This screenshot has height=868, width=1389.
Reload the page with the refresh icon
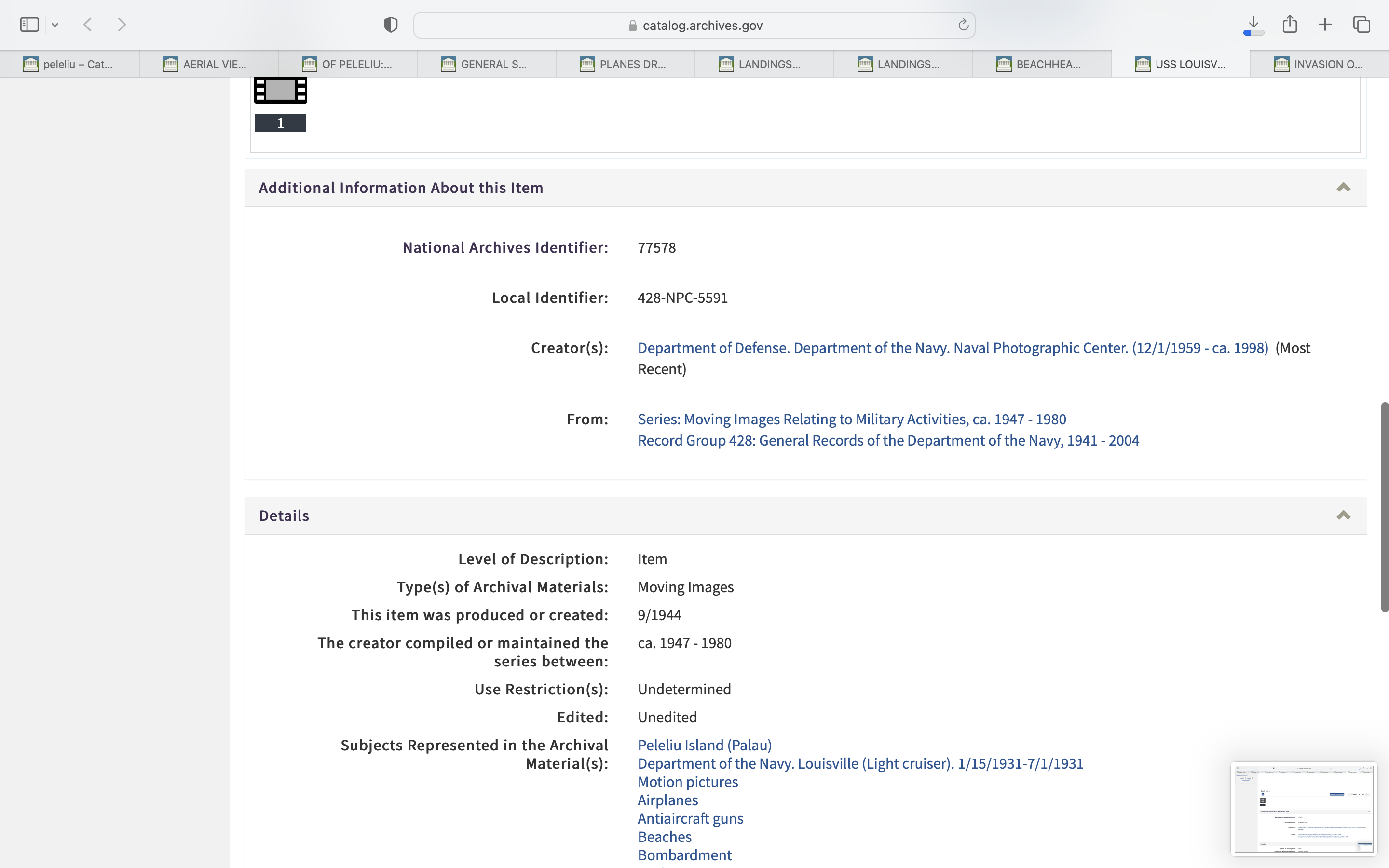pyautogui.click(x=963, y=25)
